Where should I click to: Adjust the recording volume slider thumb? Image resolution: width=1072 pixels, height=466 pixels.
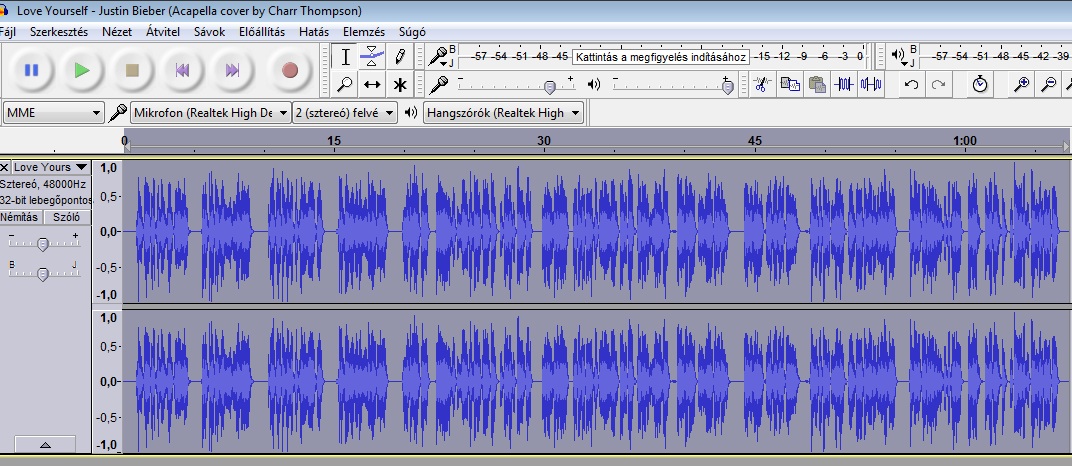[550, 87]
